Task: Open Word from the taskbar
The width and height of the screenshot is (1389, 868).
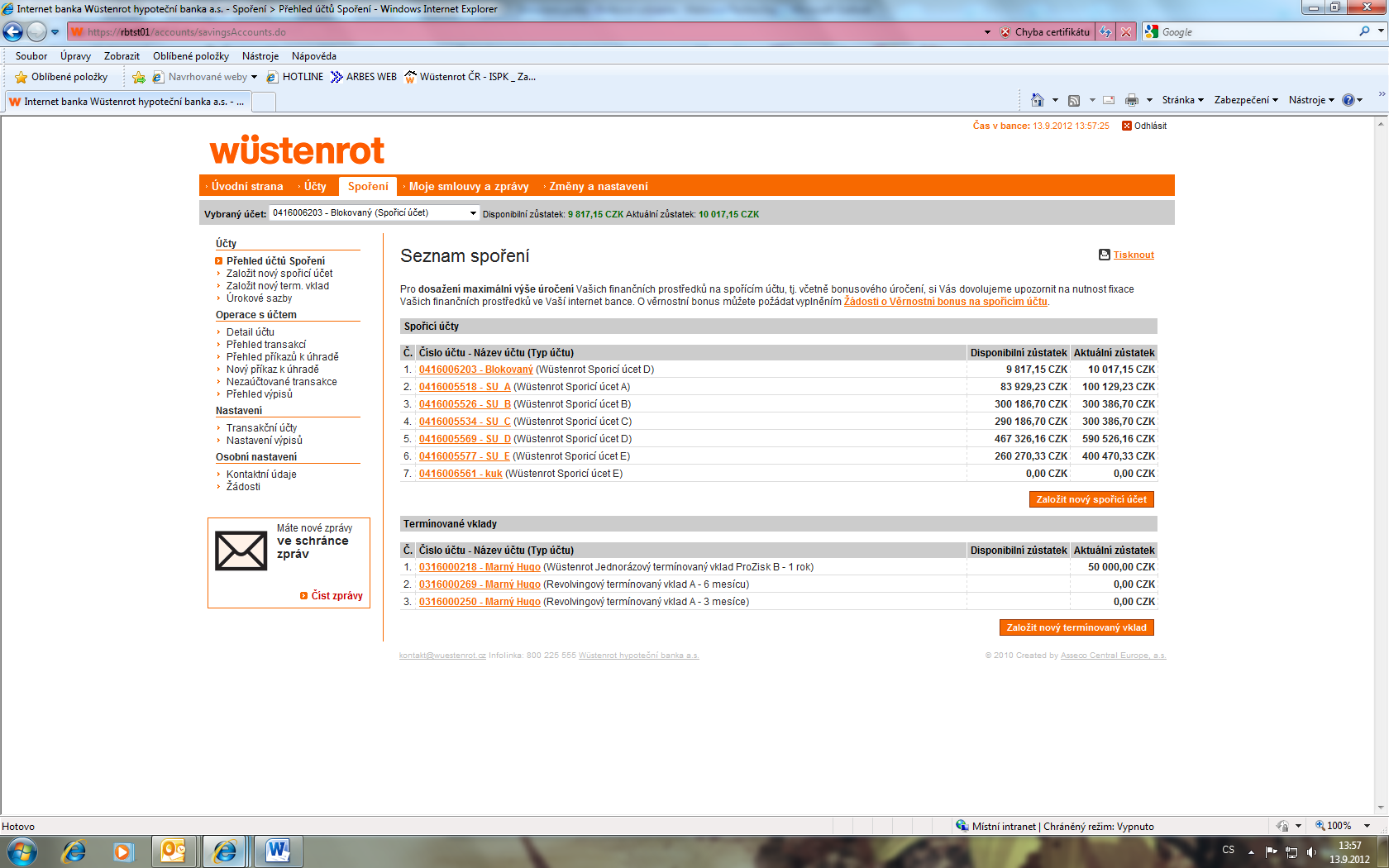Action: [x=278, y=851]
